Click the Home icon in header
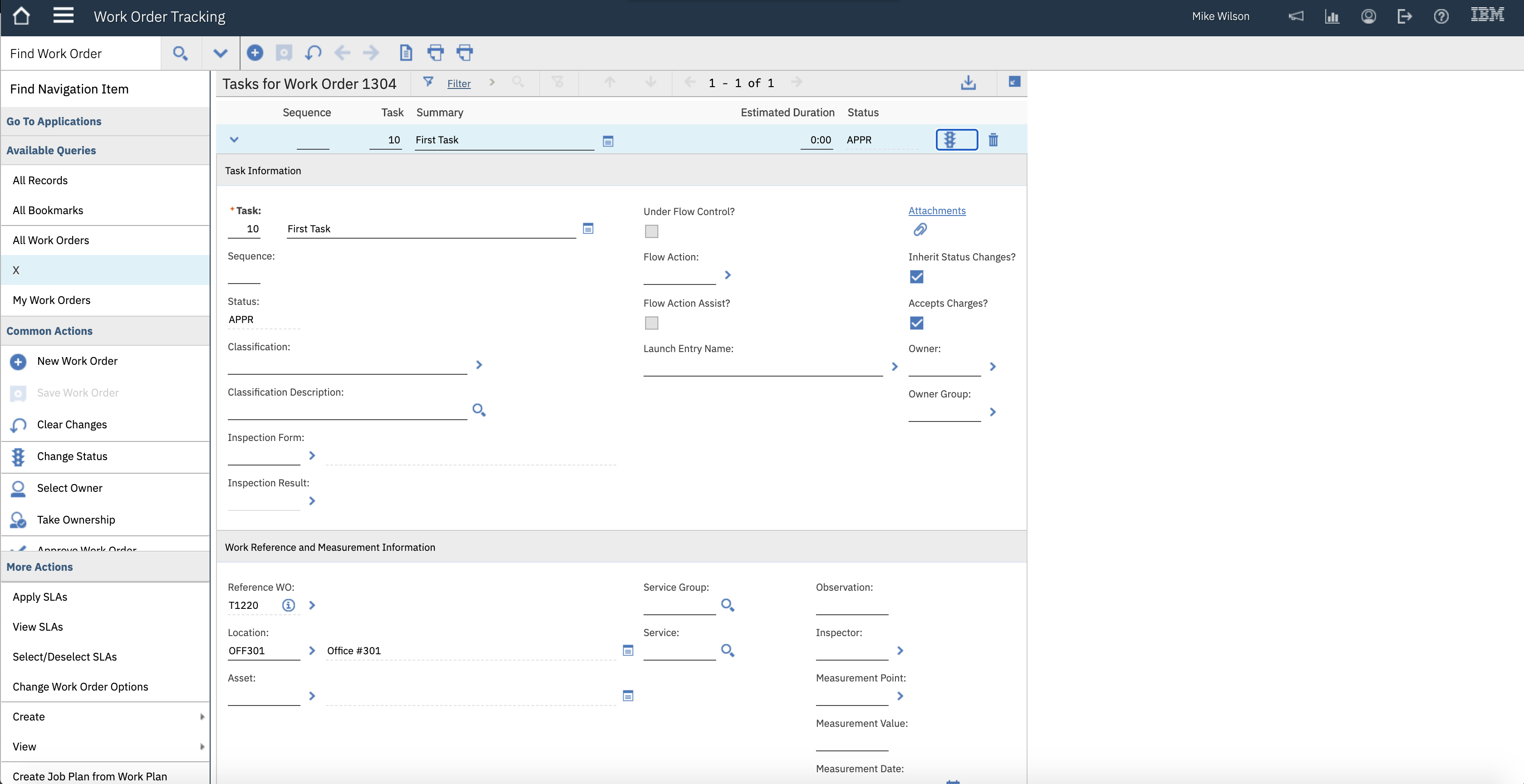The height and width of the screenshot is (784, 1524). [x=21, y=16]
